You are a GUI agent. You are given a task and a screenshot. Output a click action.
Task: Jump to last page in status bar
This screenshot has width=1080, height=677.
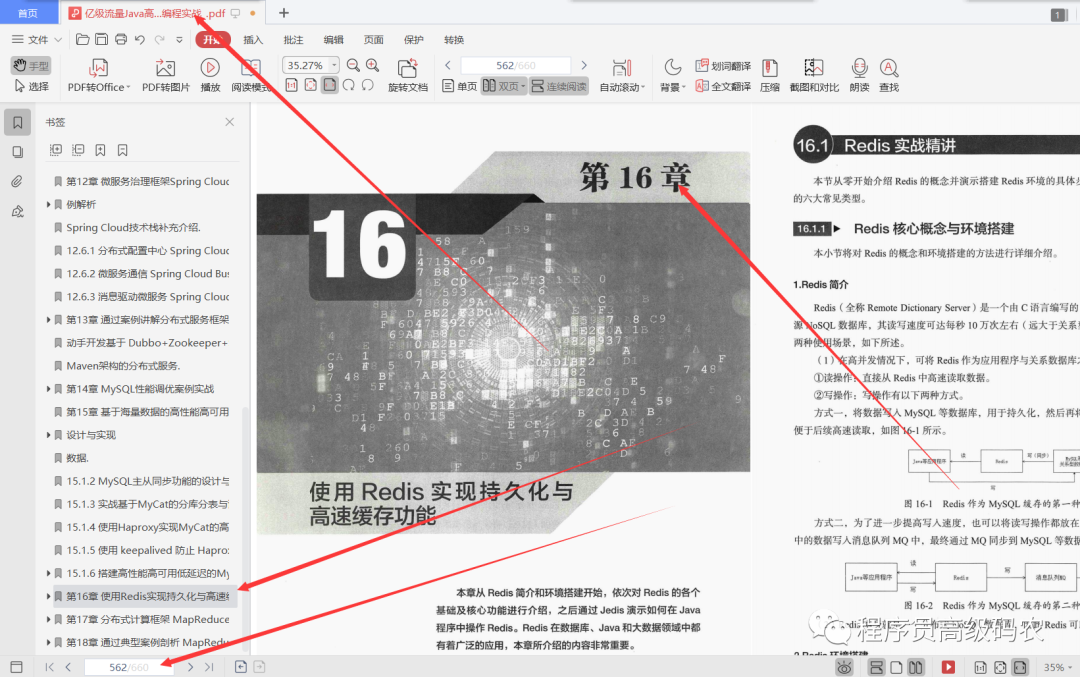tap(209, 667)
